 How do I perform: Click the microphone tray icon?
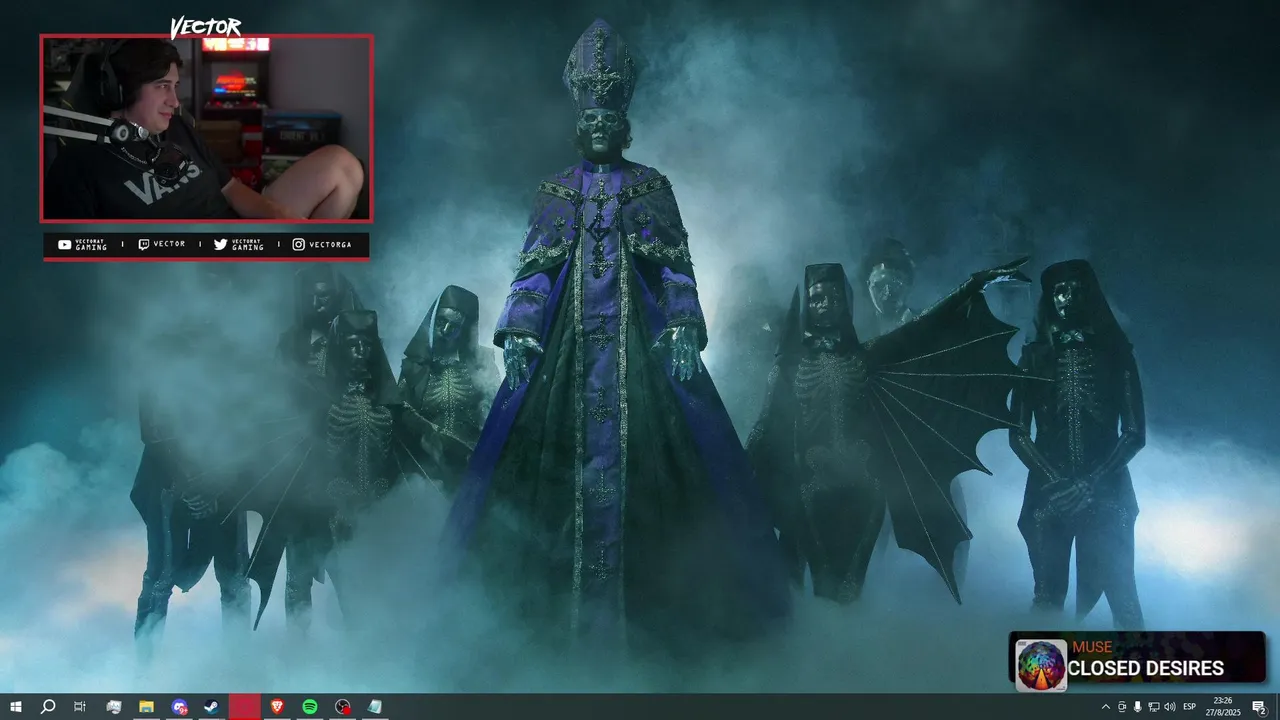[x=1138, y=707]
